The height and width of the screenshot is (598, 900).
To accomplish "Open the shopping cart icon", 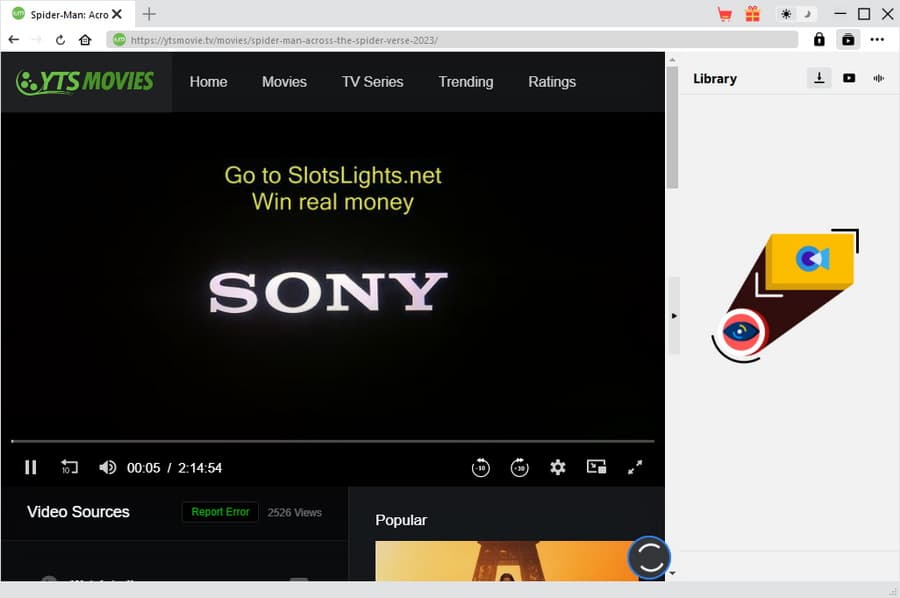I will pyautogui.click(x=725, y=14).
